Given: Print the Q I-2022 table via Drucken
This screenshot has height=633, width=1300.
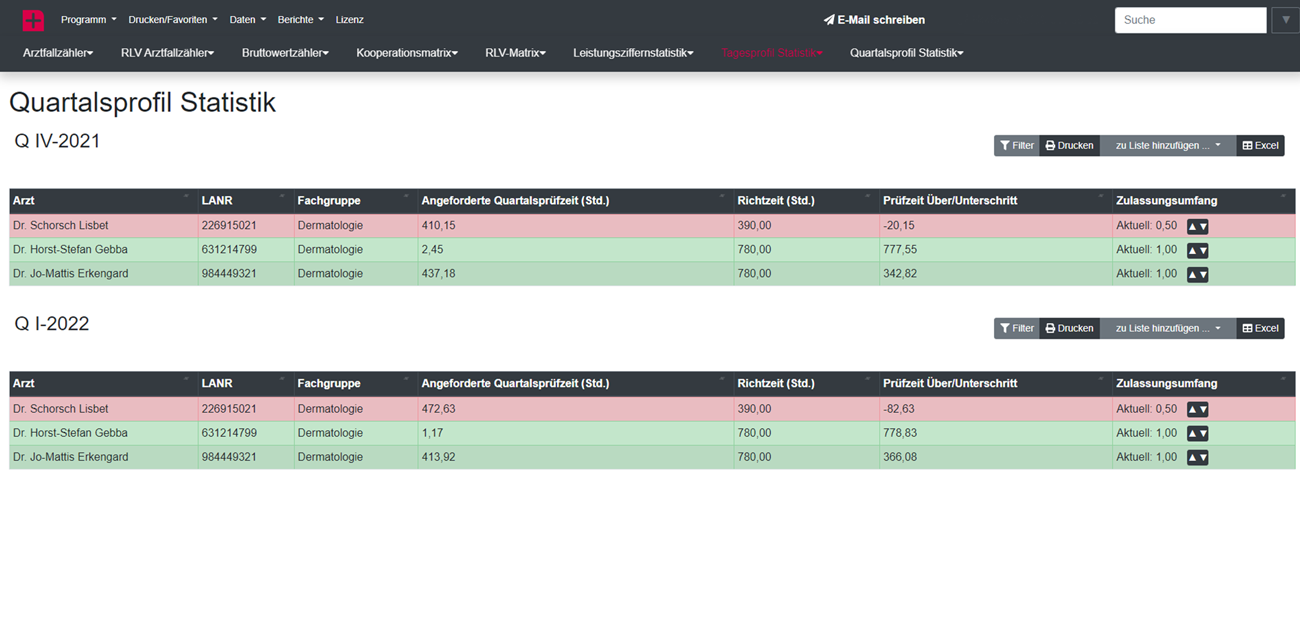Looking at the screenshot, I should [1069, 329].
